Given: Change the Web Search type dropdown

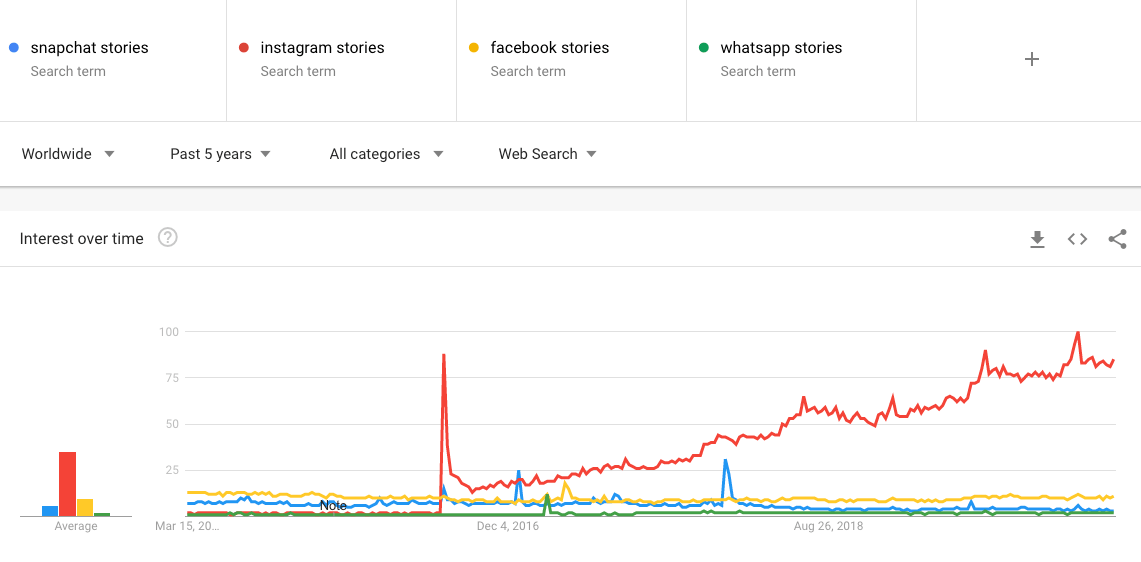Looking at the screenshot, I should tap(548, 154).
